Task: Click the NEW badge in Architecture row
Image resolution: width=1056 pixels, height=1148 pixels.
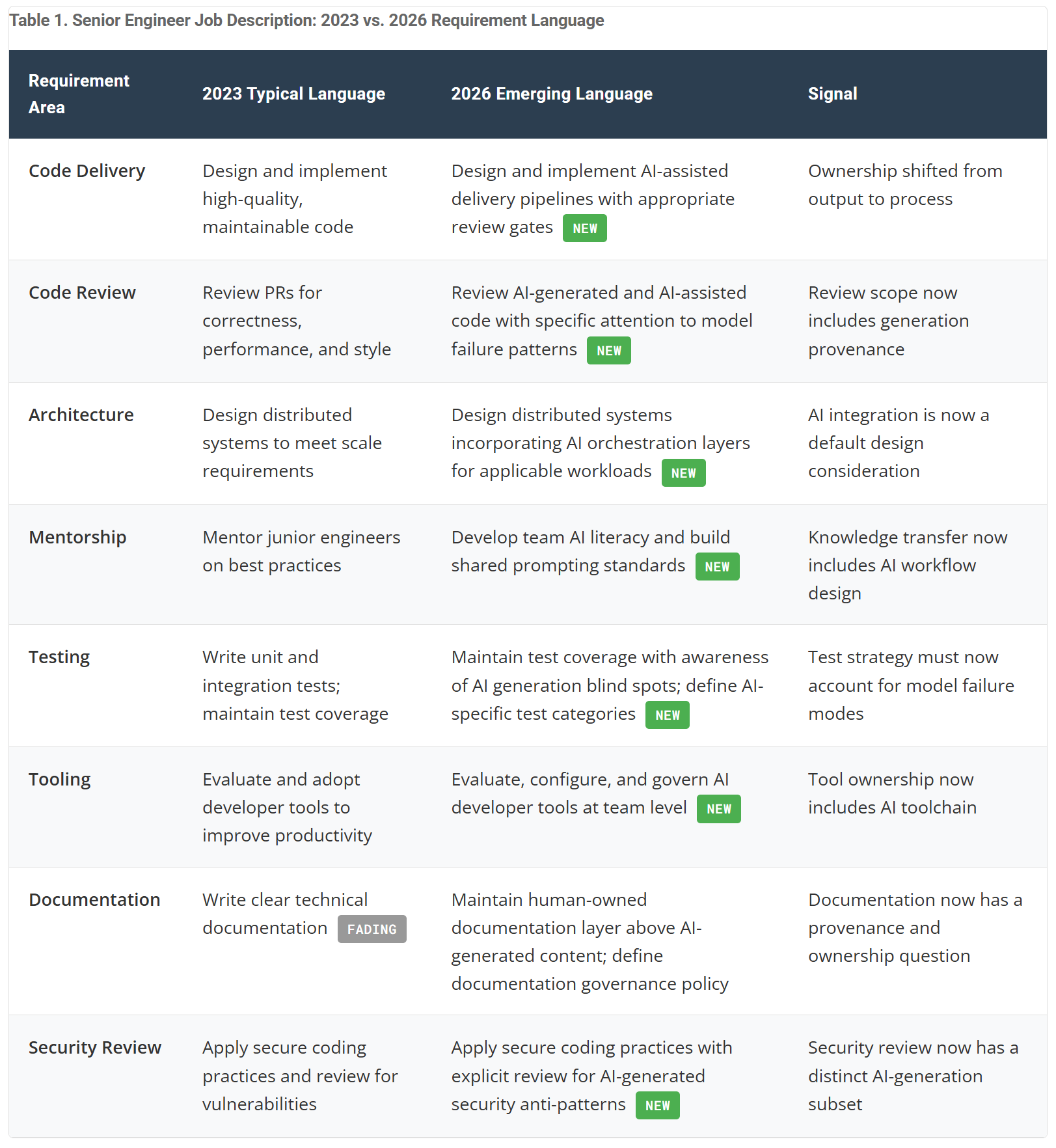Action: pos(683,473)
